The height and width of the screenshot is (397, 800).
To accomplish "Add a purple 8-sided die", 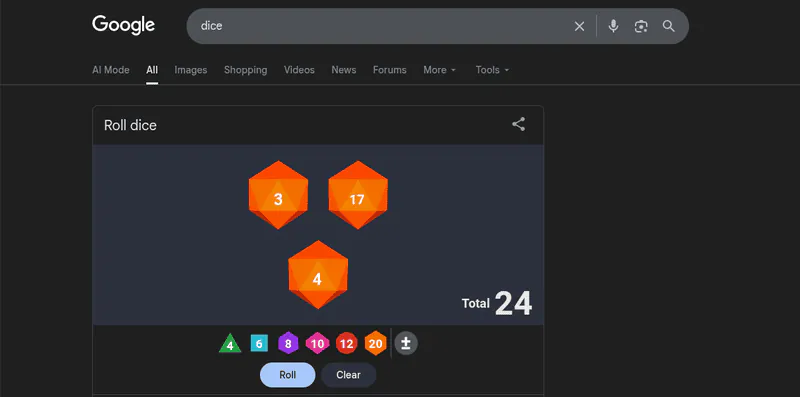I will pos(288,343).
